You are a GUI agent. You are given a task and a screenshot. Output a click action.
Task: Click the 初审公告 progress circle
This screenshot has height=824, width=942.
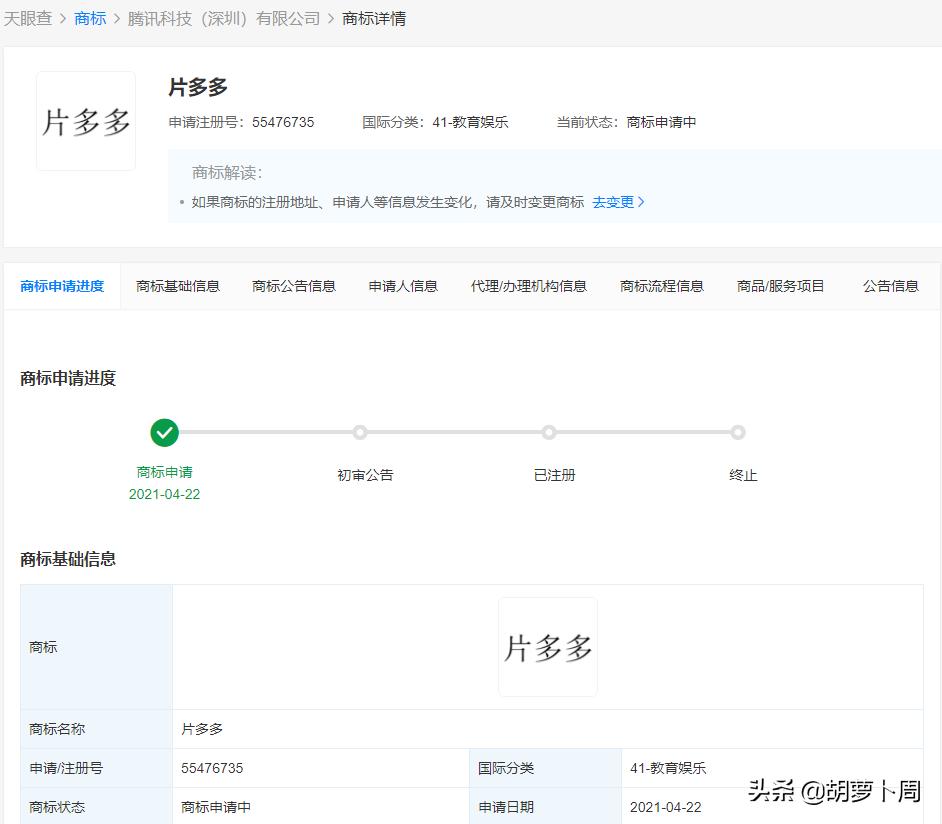(359, 432)
